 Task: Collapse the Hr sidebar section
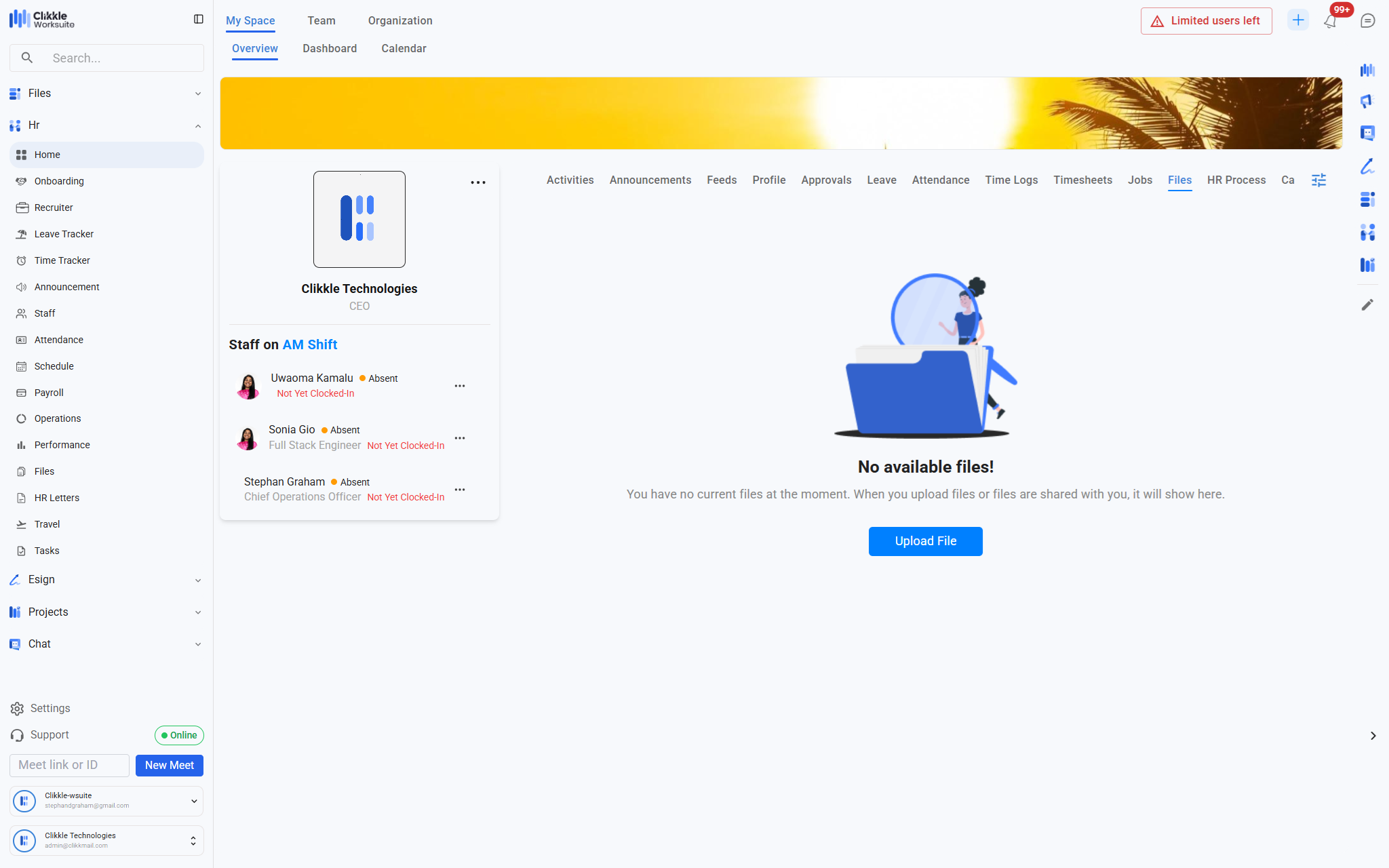(x=198, y=125)
